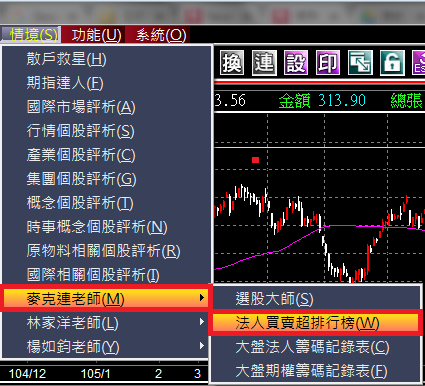Screen dimensions: 425x386
Task: Select 散戶救星(H) menu entry
Action: [x=107, y=59]
